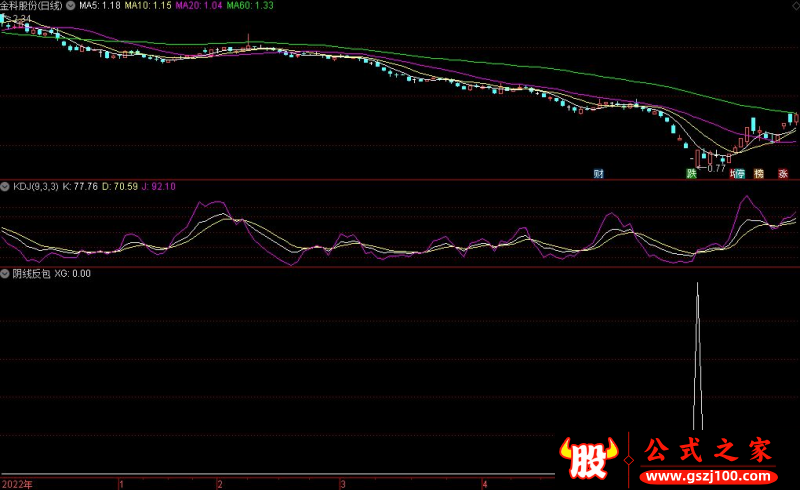Image resolution: width=800 pixels, height=490 pixels.
Task: Open the 阴线反包 indicator dropdown arrow
Action: pyautogui.click(x=5, y=273)
